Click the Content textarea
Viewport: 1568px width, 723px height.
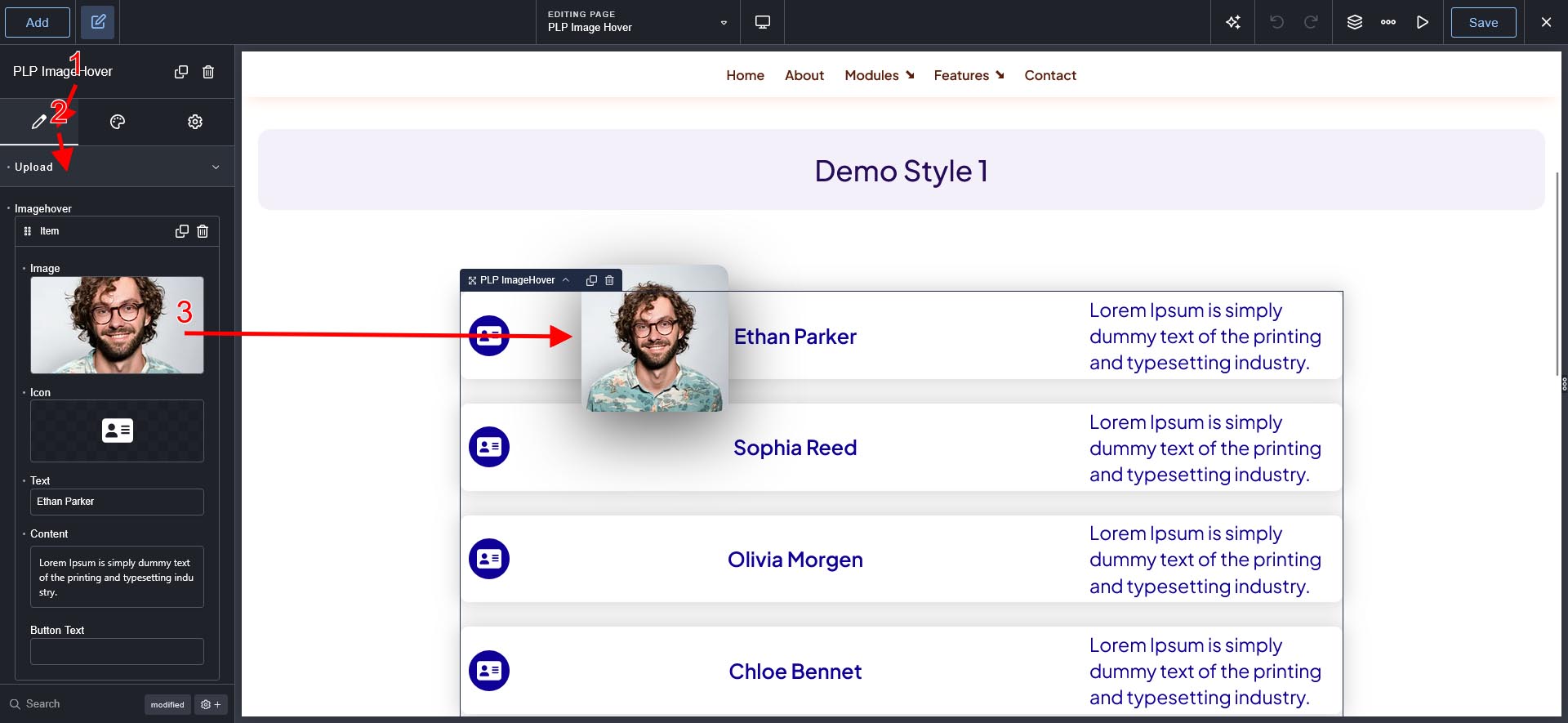pyautogui.click(x=117, y=577)
